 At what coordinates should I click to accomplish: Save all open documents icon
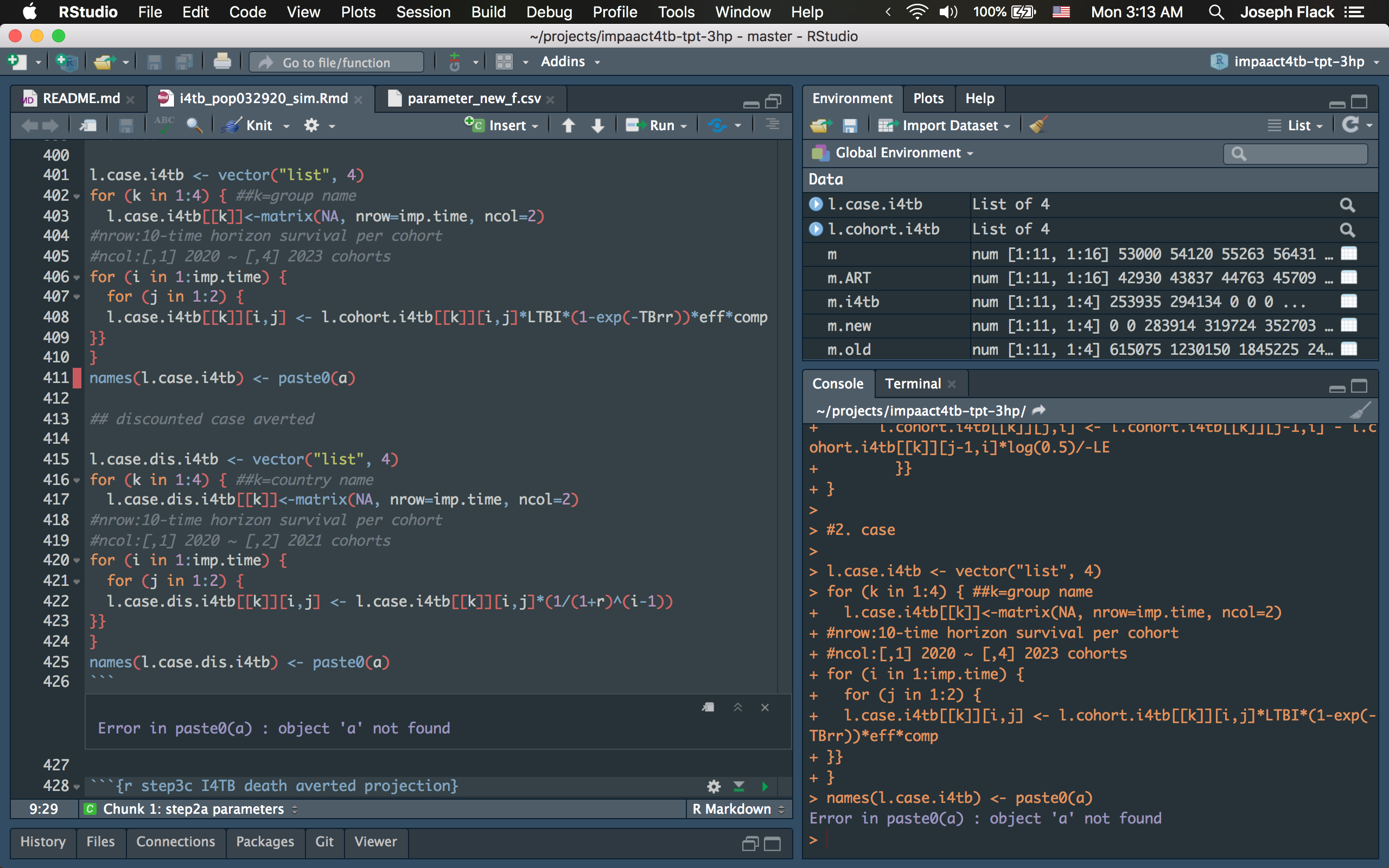tap(184, 61)
